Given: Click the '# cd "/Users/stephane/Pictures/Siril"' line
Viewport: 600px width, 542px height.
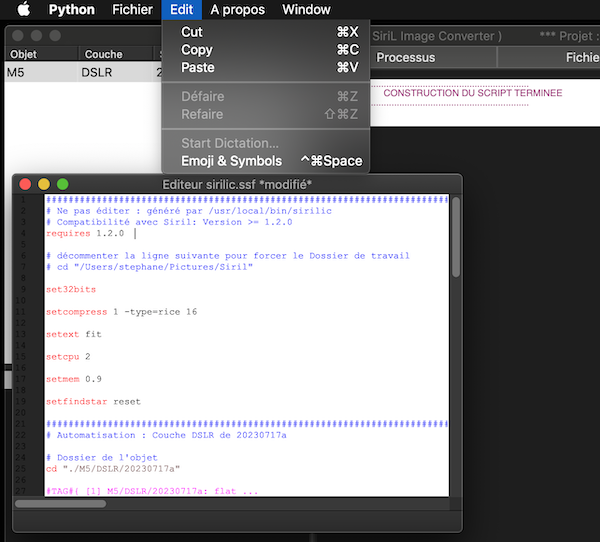Looking at the screenshot, I should tap(149, 267).
